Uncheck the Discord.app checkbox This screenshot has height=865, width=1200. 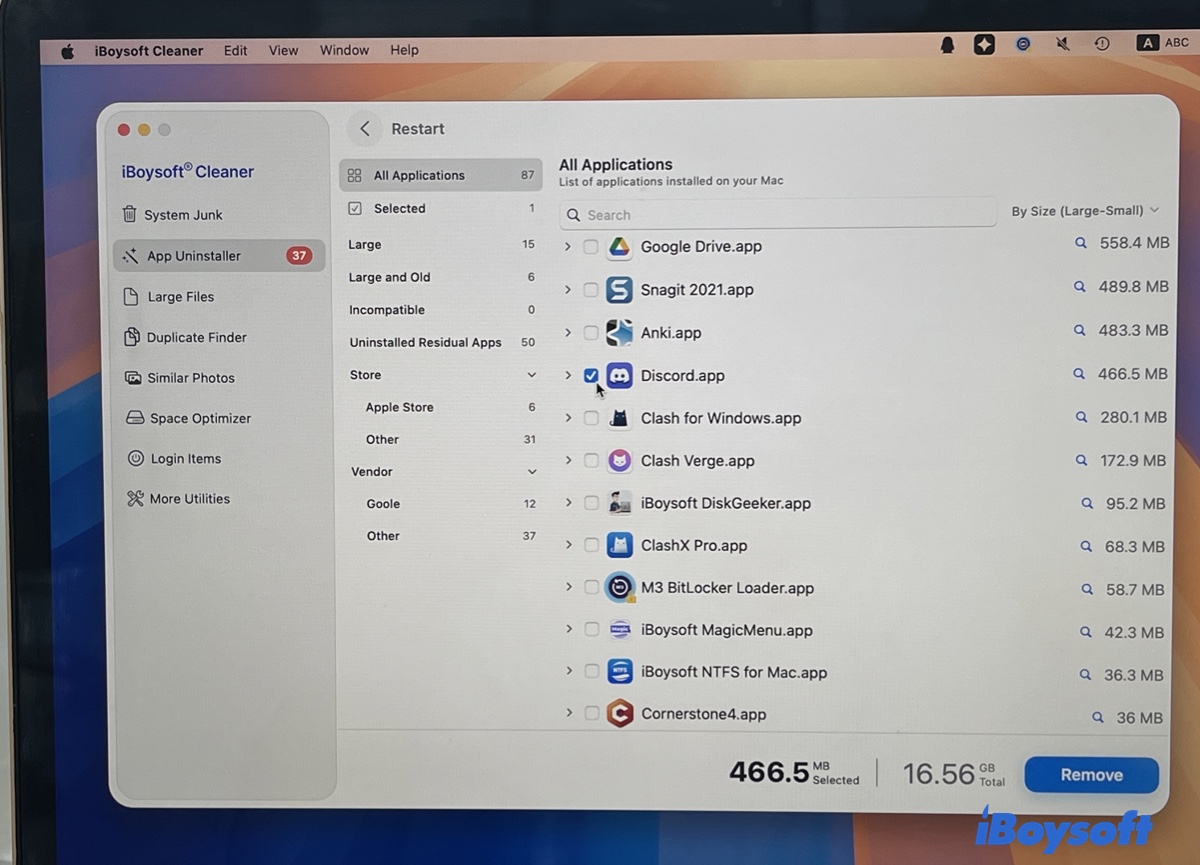[591, 376]
